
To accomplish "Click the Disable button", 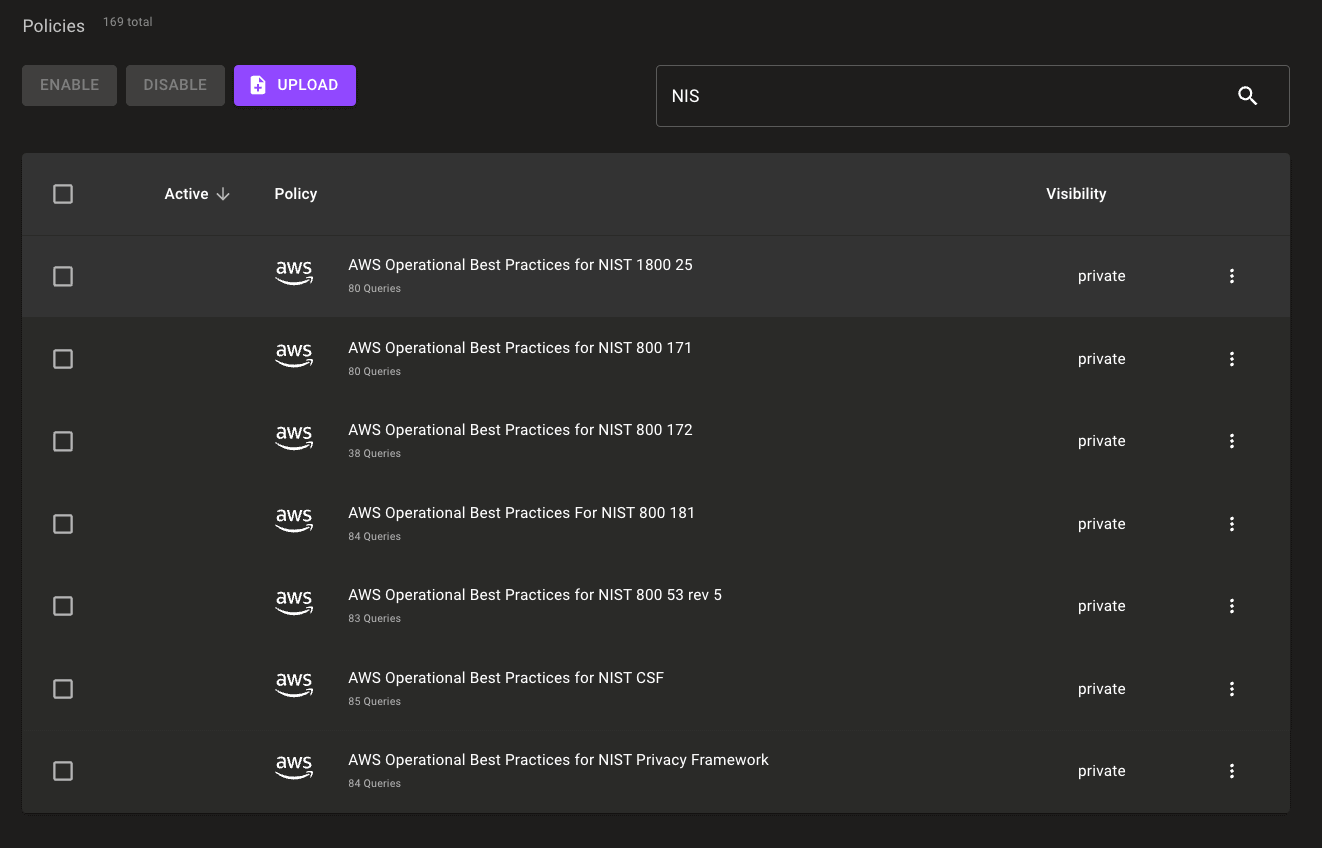I will click(x=175, y=85).
